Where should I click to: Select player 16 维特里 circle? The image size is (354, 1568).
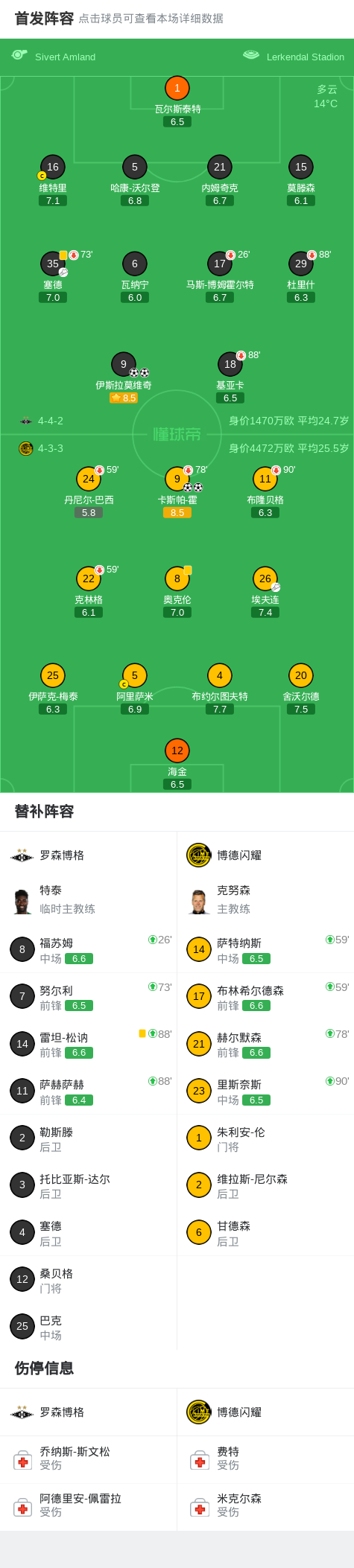[x=53, y=168]
